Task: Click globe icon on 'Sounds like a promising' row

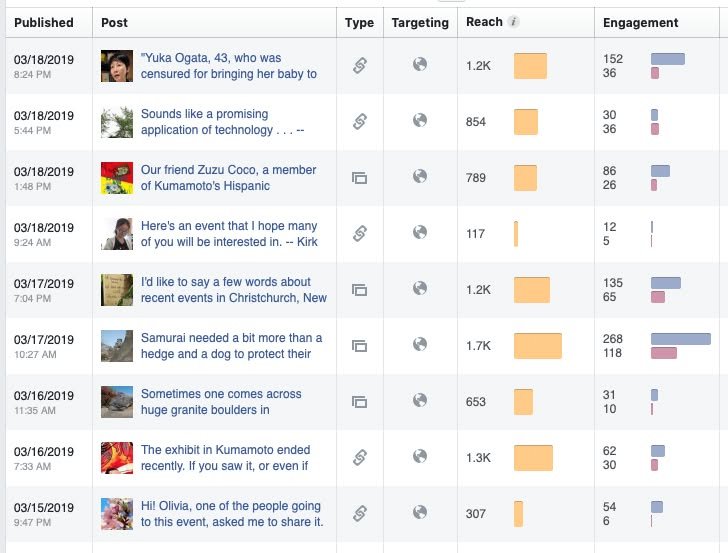Action: pos(420,121)
